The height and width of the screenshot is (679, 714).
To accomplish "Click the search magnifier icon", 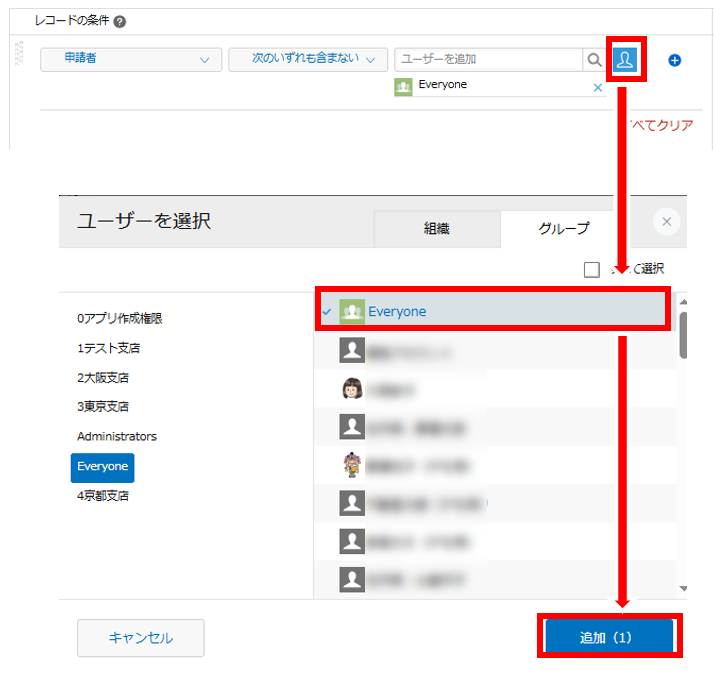I will pos(594,60).
